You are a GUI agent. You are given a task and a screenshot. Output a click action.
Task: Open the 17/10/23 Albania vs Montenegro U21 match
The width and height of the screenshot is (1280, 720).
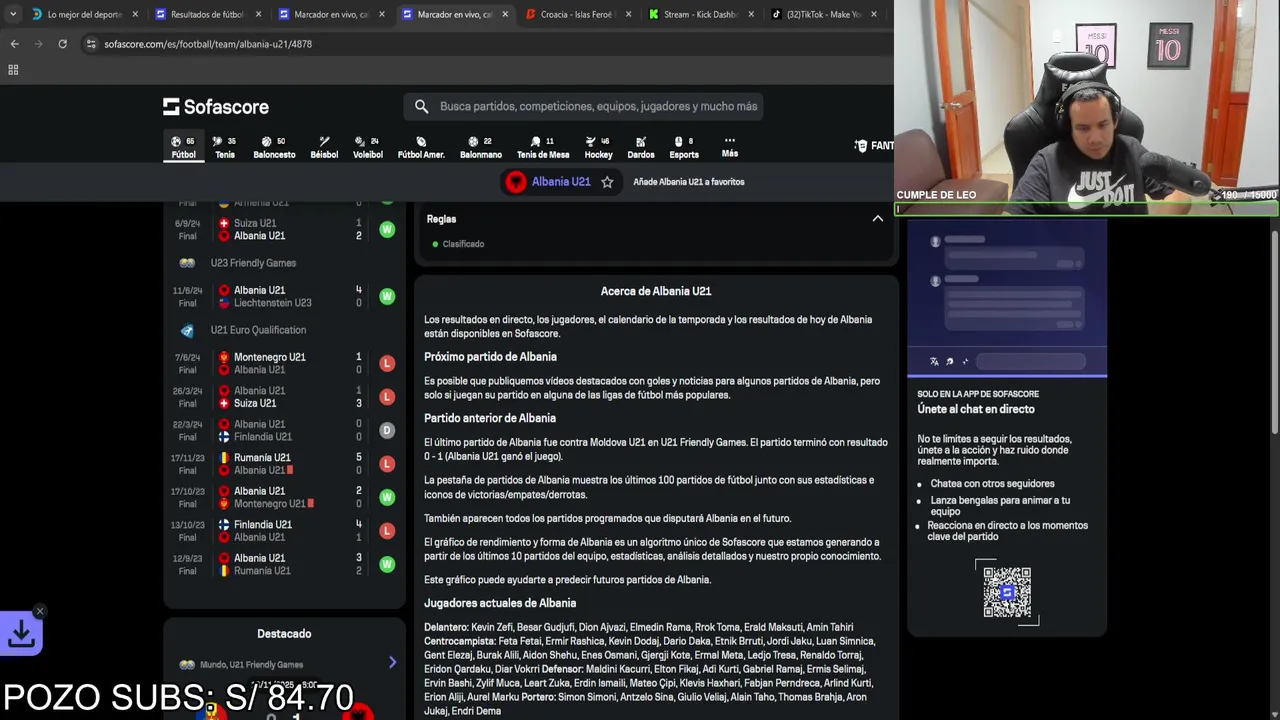(284, 497)
